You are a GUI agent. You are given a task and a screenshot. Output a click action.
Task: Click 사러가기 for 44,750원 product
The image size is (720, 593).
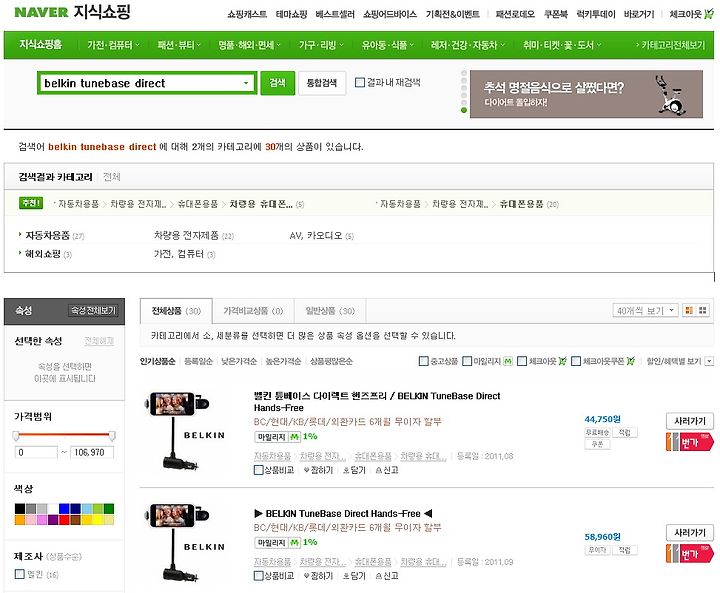click(x=690, y=421)
